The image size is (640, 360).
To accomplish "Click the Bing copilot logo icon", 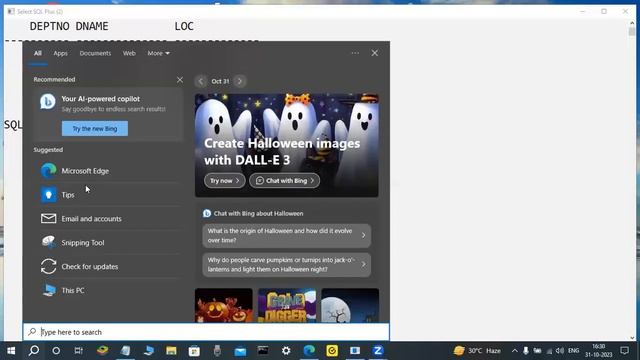I will point(48,101).
